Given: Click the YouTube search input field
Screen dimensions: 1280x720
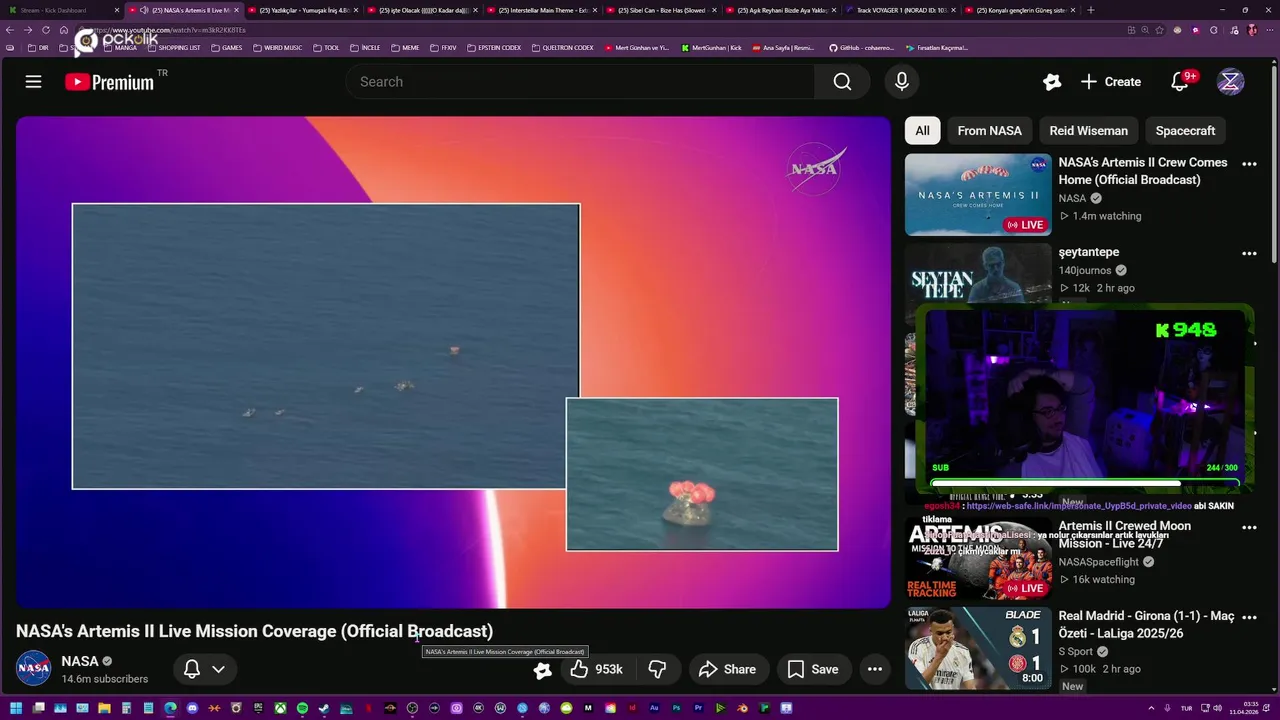Looking at the screenshot, I should tap(580, 82).
